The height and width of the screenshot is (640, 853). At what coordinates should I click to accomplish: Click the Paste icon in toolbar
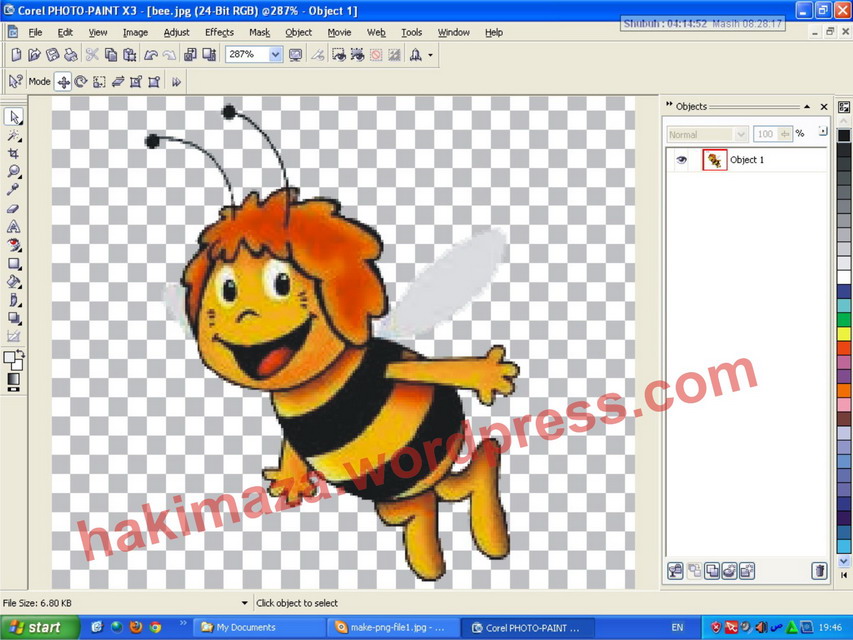click(x=129, y=54)
